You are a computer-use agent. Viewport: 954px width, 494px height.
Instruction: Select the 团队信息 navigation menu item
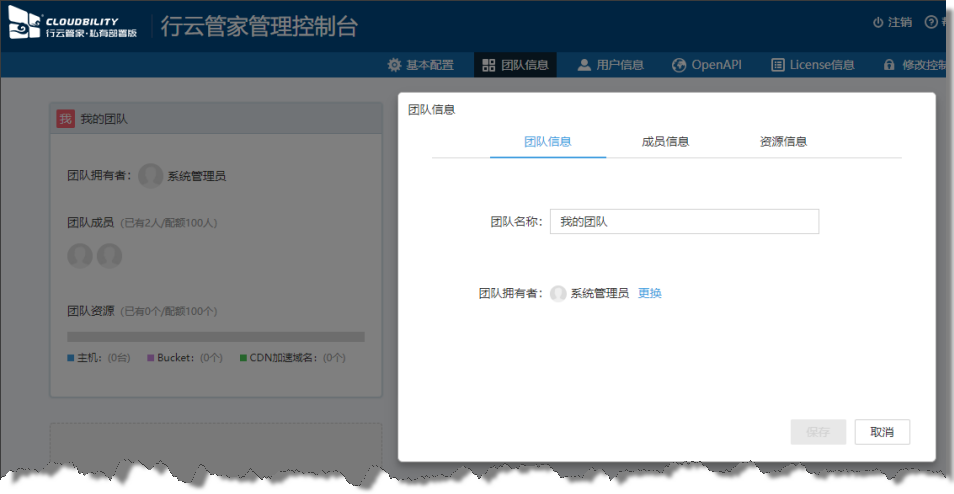coord(515,65)
